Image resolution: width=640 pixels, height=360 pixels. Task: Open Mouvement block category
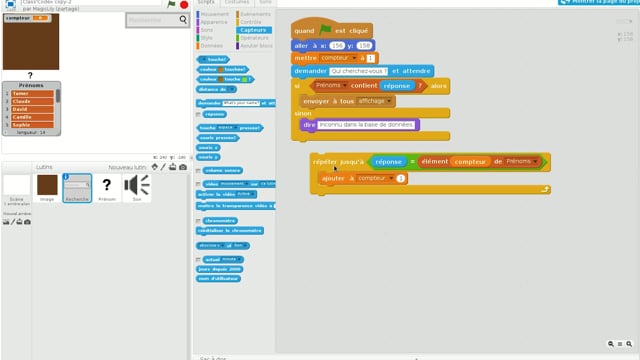(x=213, y=14)
